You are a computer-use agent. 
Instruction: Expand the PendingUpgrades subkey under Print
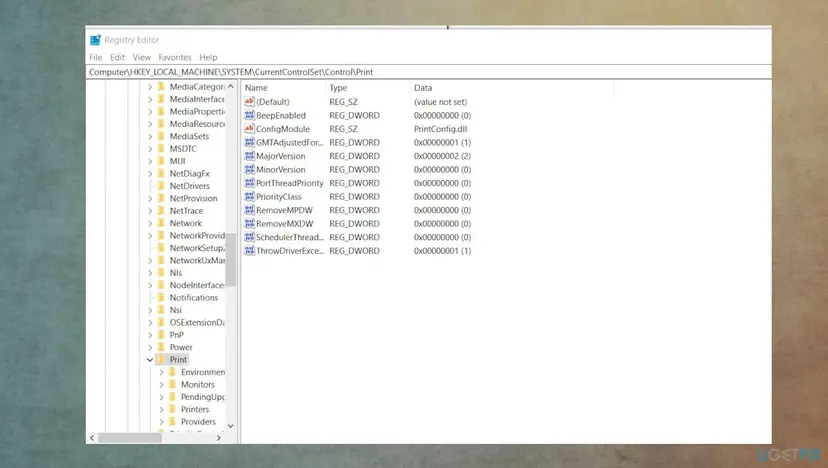click(162, 397)
